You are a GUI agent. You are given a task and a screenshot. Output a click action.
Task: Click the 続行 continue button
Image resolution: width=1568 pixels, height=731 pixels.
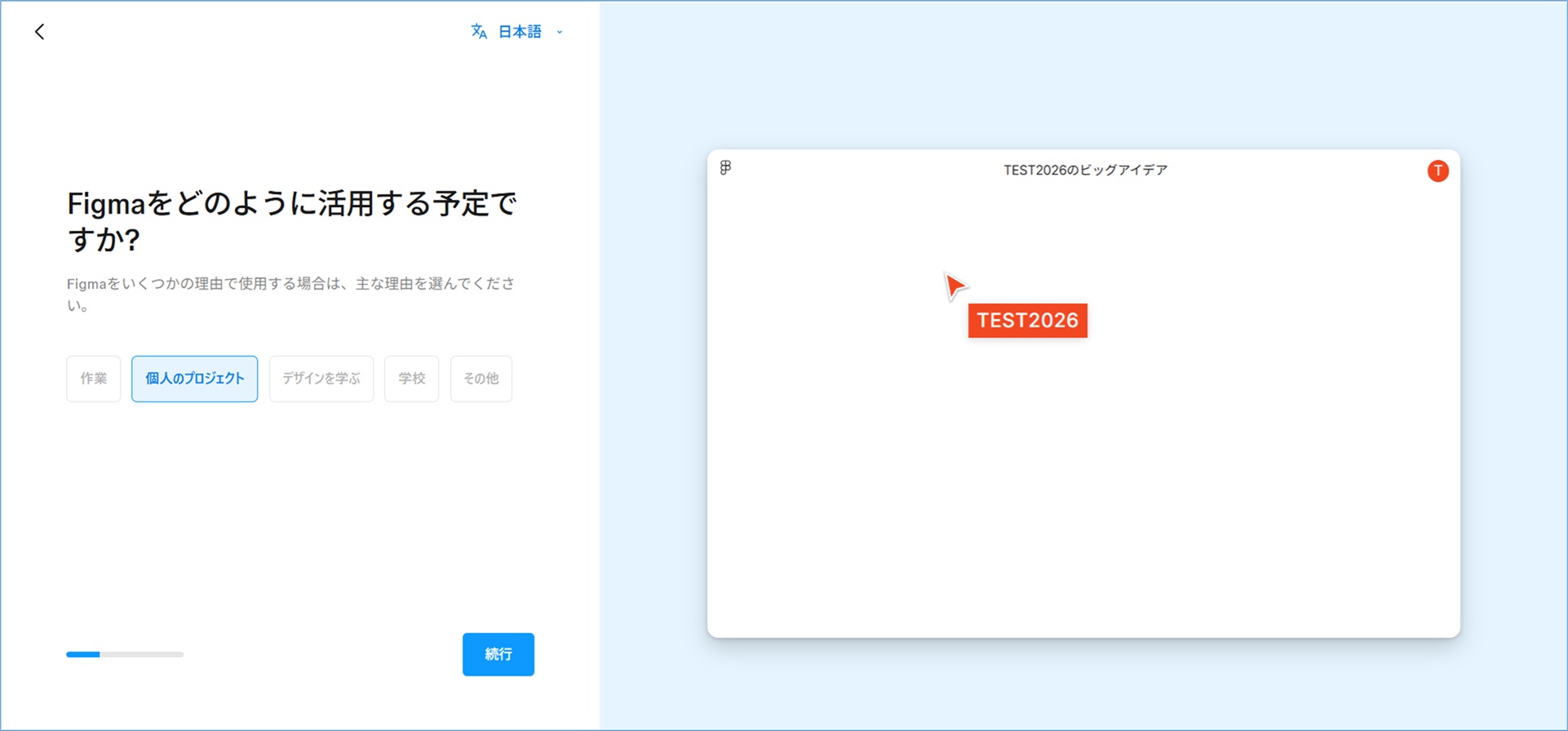click(498, 654)
